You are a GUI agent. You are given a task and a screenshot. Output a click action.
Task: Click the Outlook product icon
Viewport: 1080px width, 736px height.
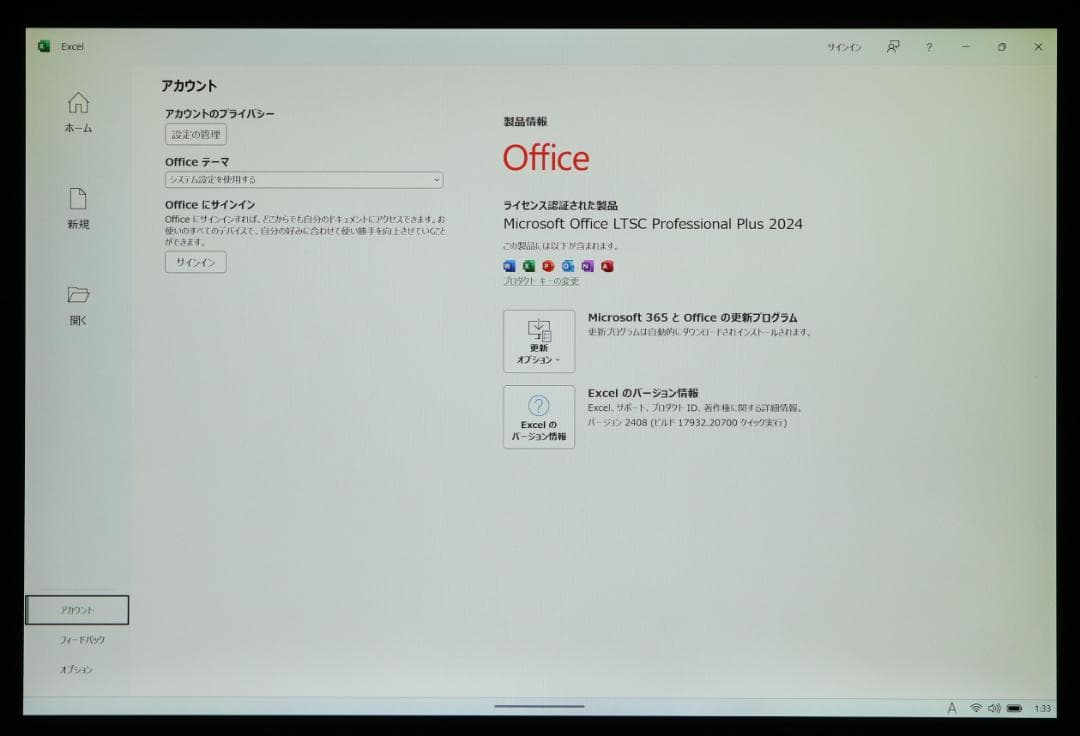pos(568,266)
